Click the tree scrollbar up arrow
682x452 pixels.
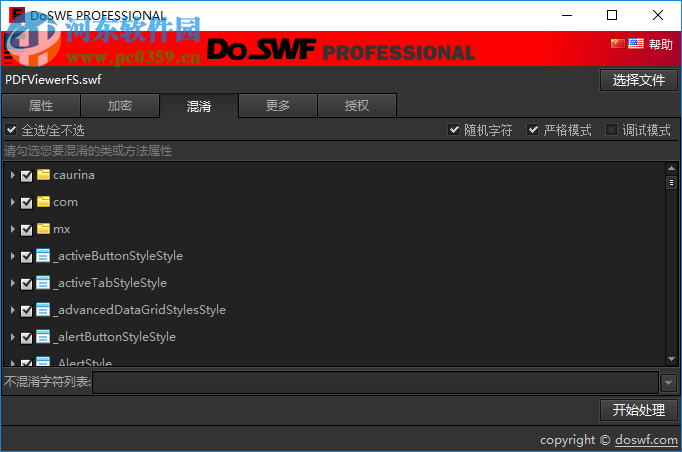click(x=671, y=168)
